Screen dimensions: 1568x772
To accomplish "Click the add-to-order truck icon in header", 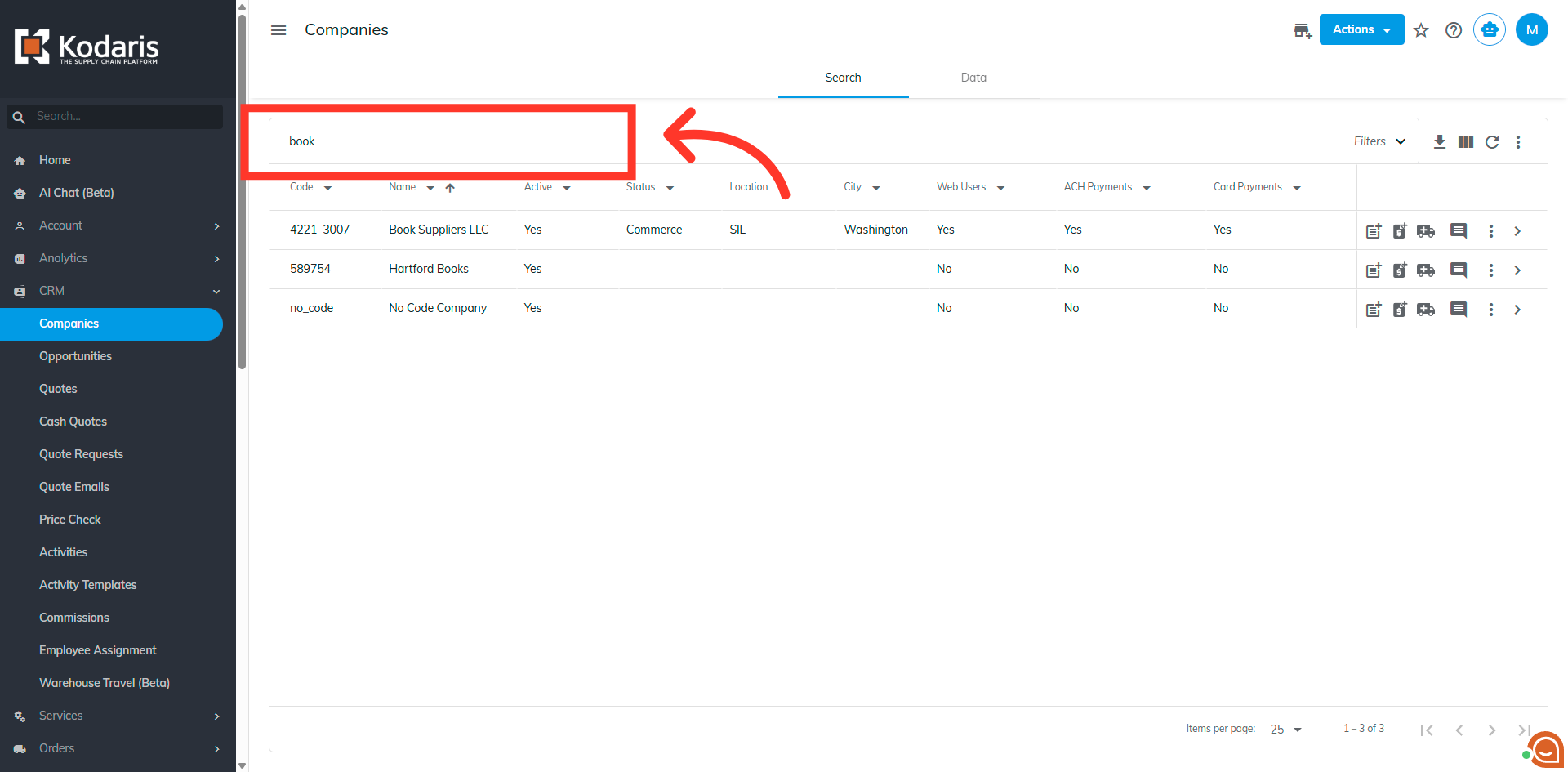I will point(1303,30).
